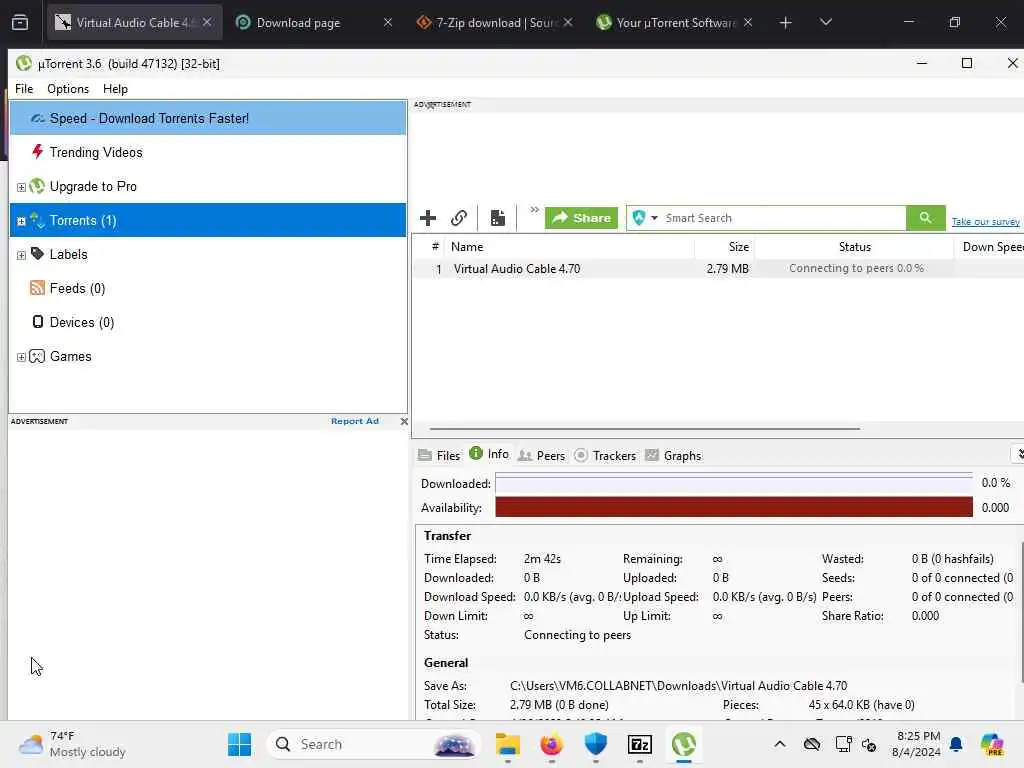The width and height of the screenshot is (1024, 768).
Task: Click the Add Torrent from URL link icon
Action: (459, 218)
